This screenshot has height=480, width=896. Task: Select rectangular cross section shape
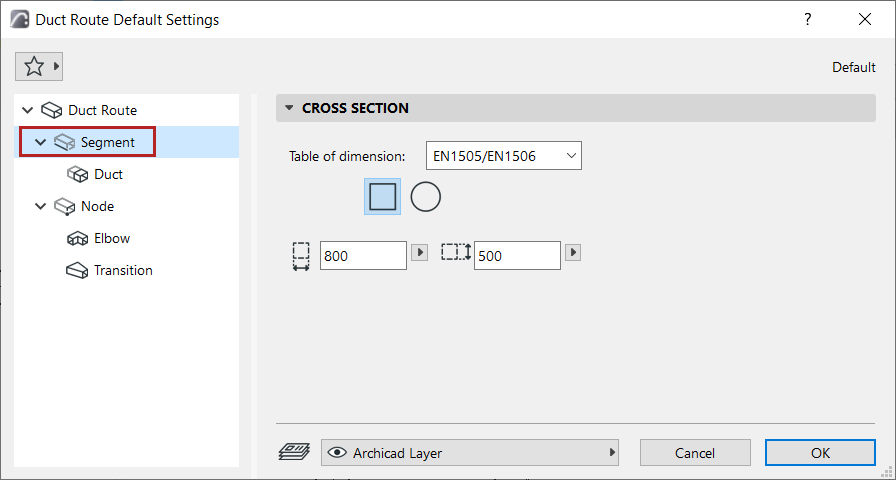point(382,197)
